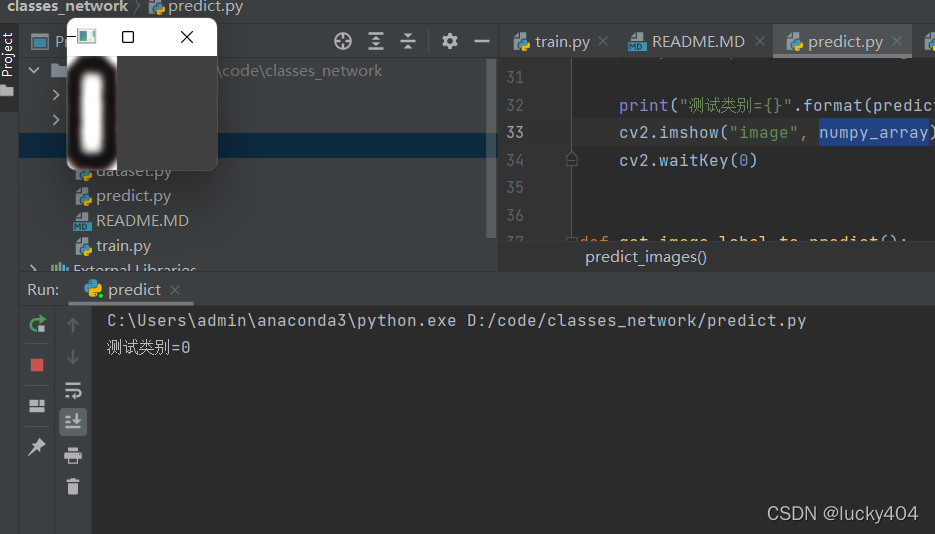Close the README.MD editor tab
935x534 pixels.
pyautogui.click(x=760, y=41)
